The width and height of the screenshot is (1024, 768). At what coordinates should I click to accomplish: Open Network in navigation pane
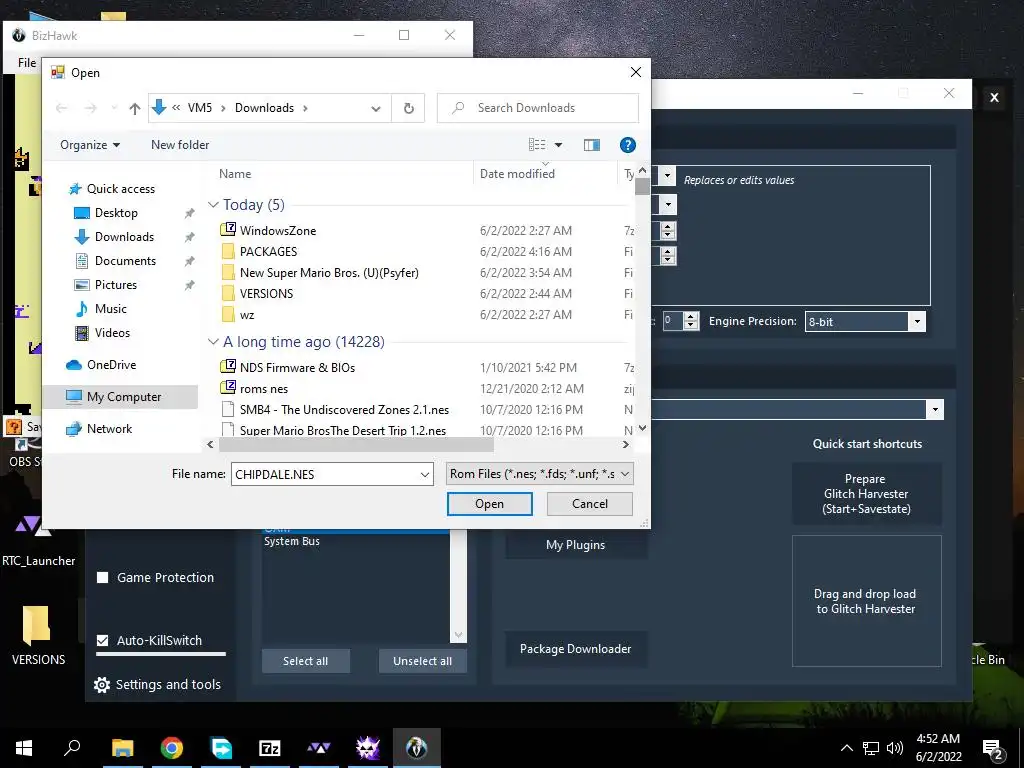click(109, 429)
